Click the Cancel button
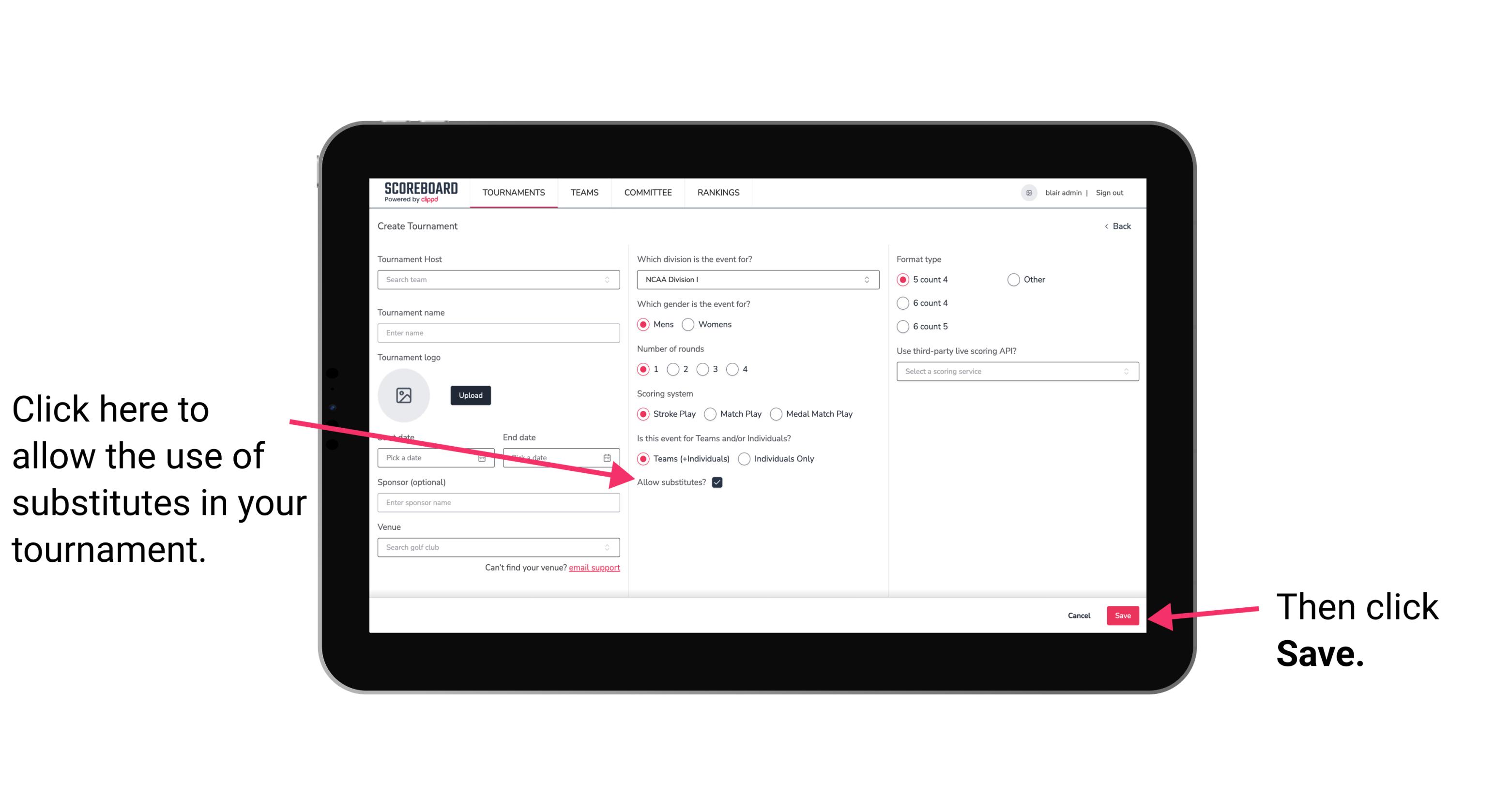Viewport: 1510px width, 812px height. 1080,614
